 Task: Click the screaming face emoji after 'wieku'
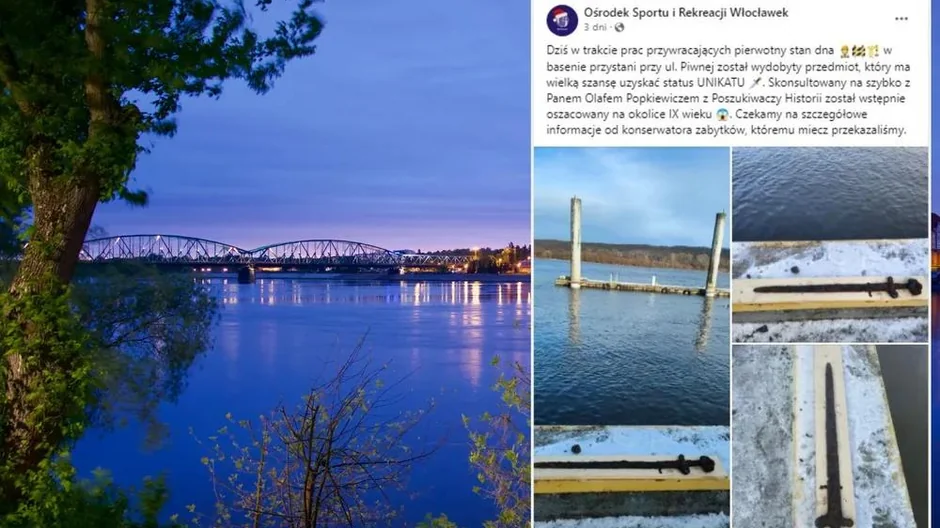(722, 114)
